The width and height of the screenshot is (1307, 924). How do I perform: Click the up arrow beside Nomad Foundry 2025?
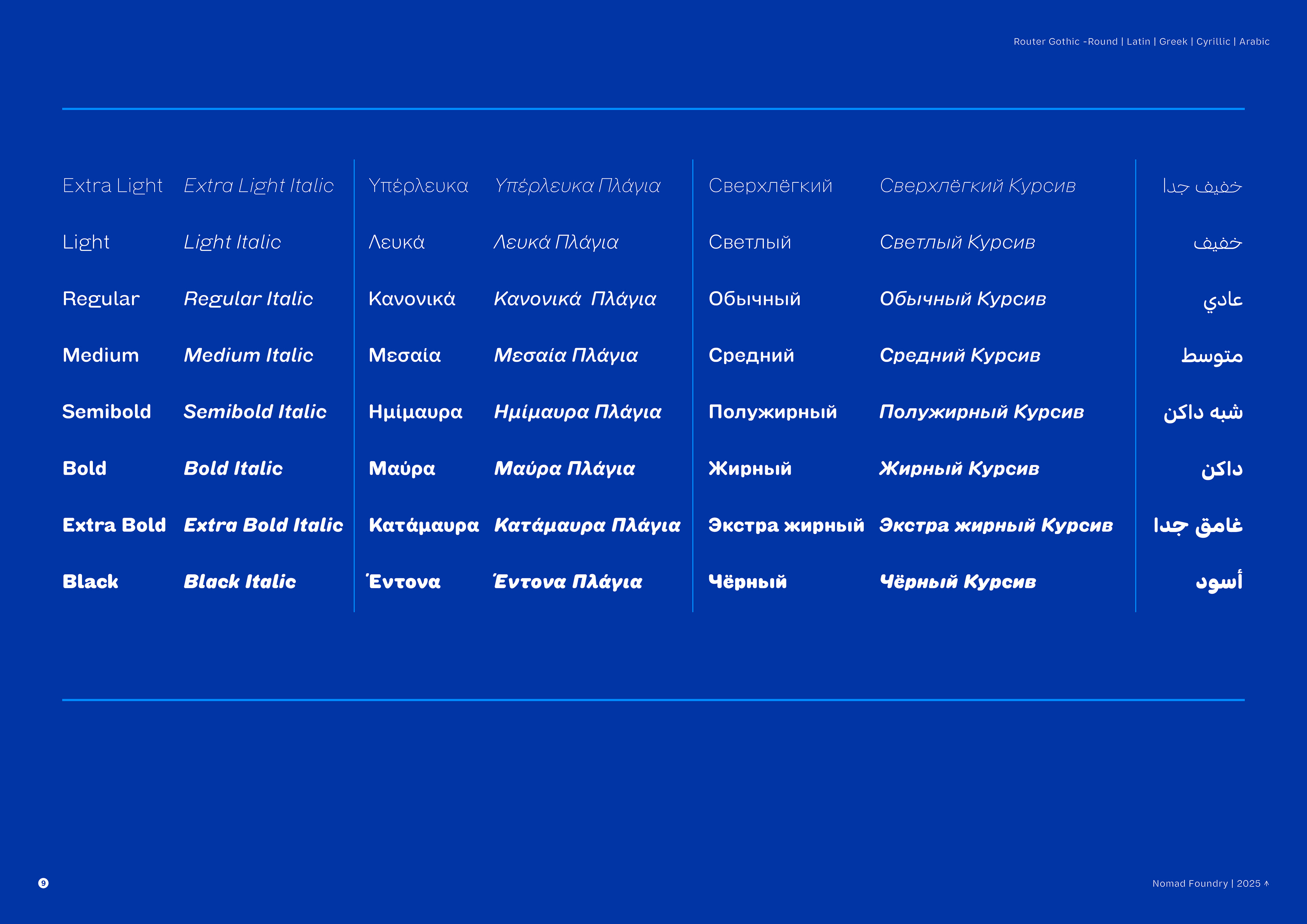point(1266,883)
